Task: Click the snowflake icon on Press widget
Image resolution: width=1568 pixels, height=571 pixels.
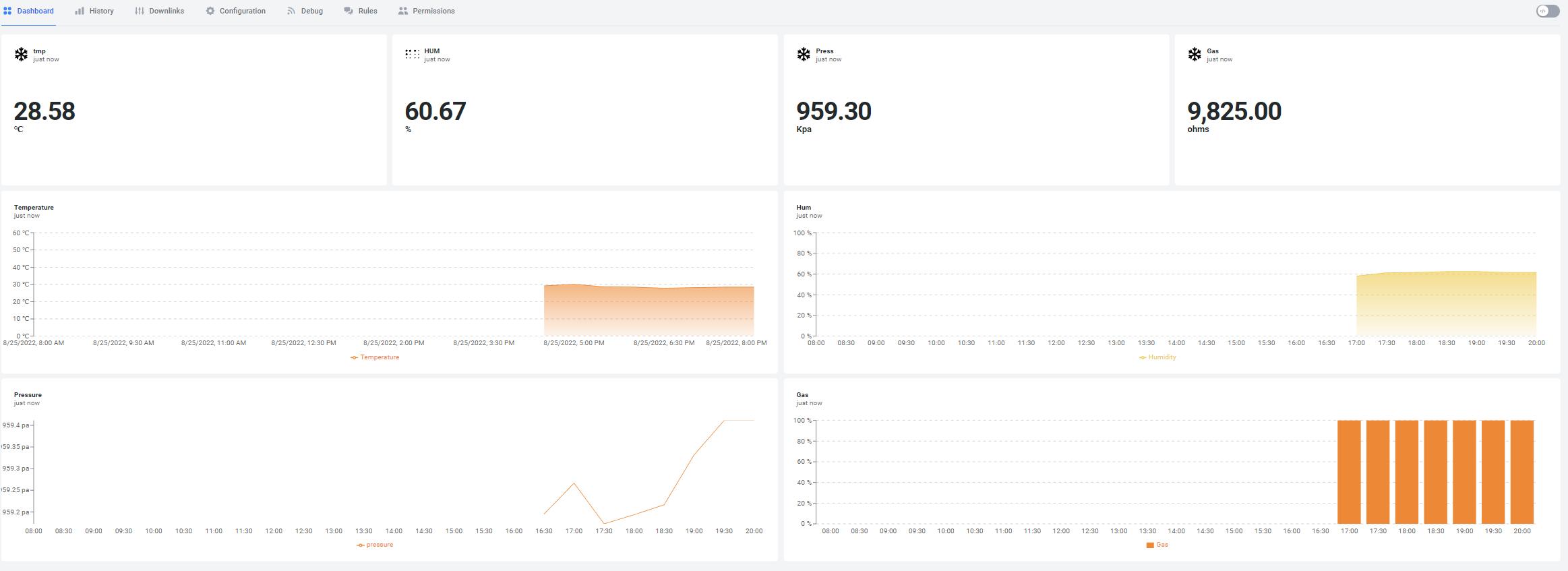Action: tap(804, 55)
